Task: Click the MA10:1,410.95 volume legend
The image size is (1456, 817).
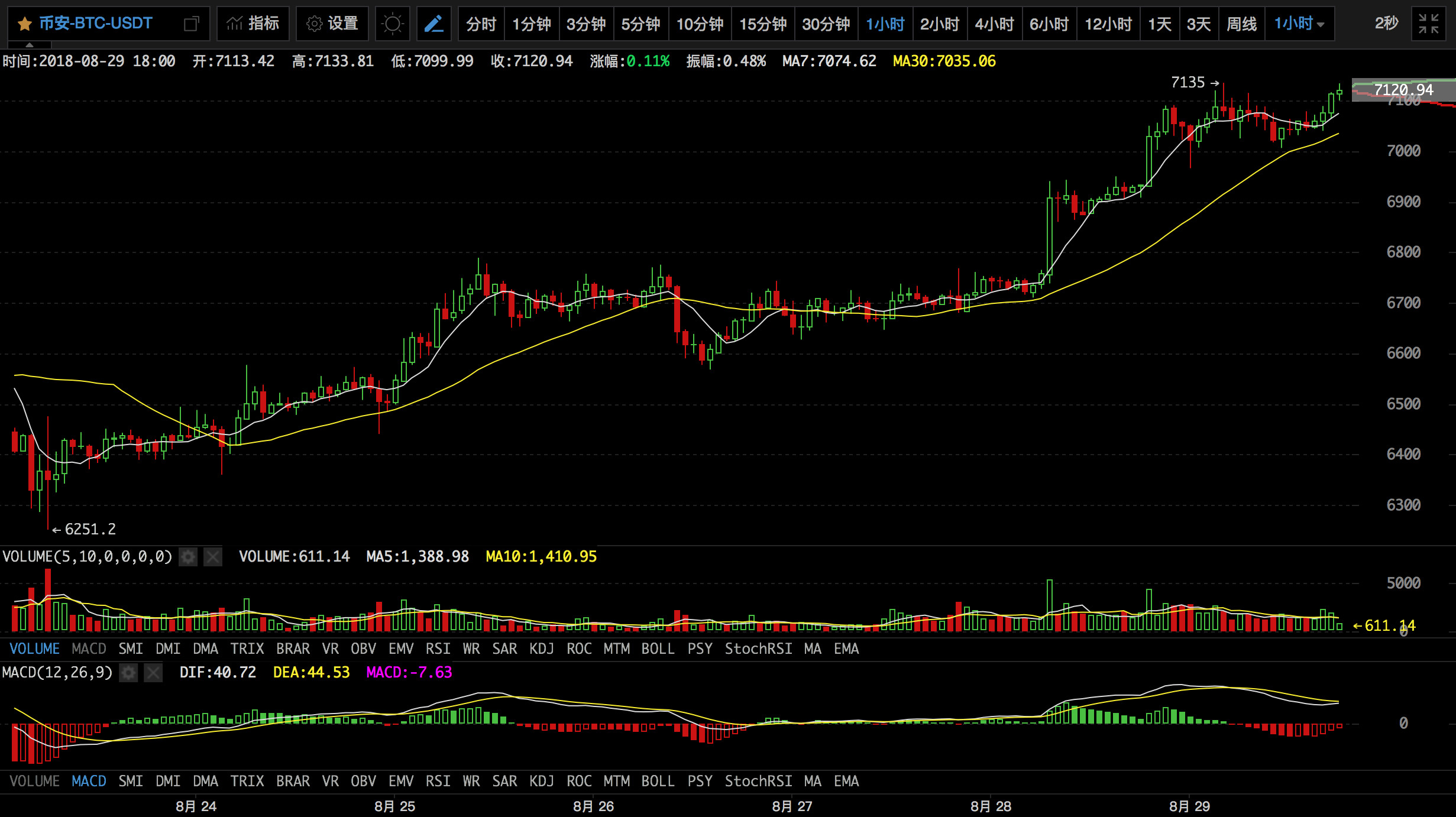Action: pos(541,557)
